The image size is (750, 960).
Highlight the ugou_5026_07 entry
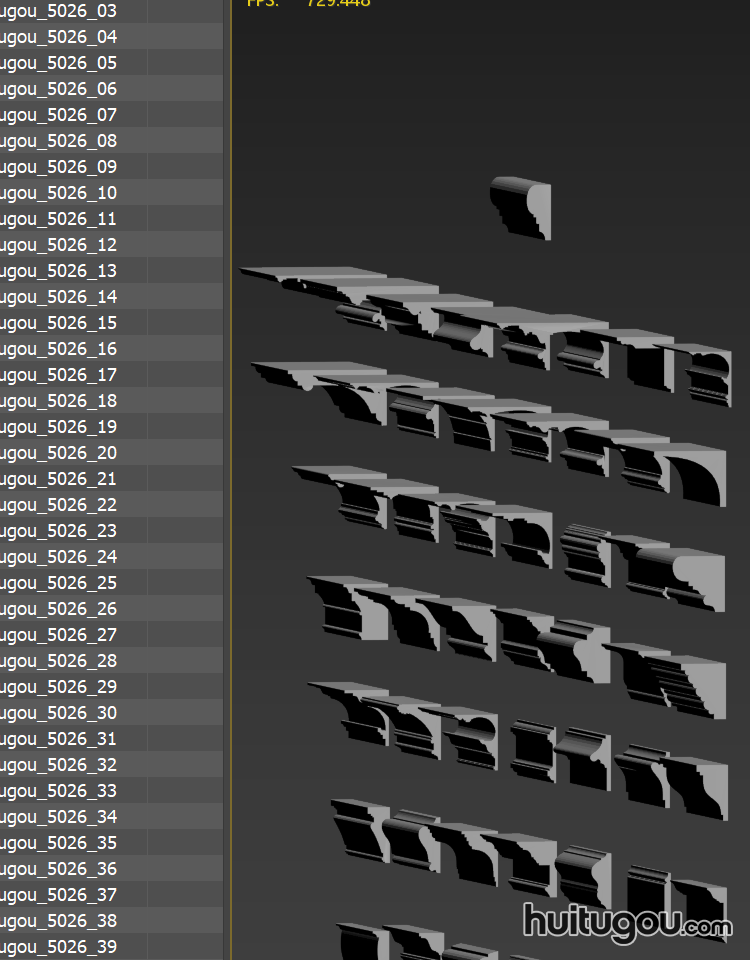pyautogui.click(x=111, y=115)
